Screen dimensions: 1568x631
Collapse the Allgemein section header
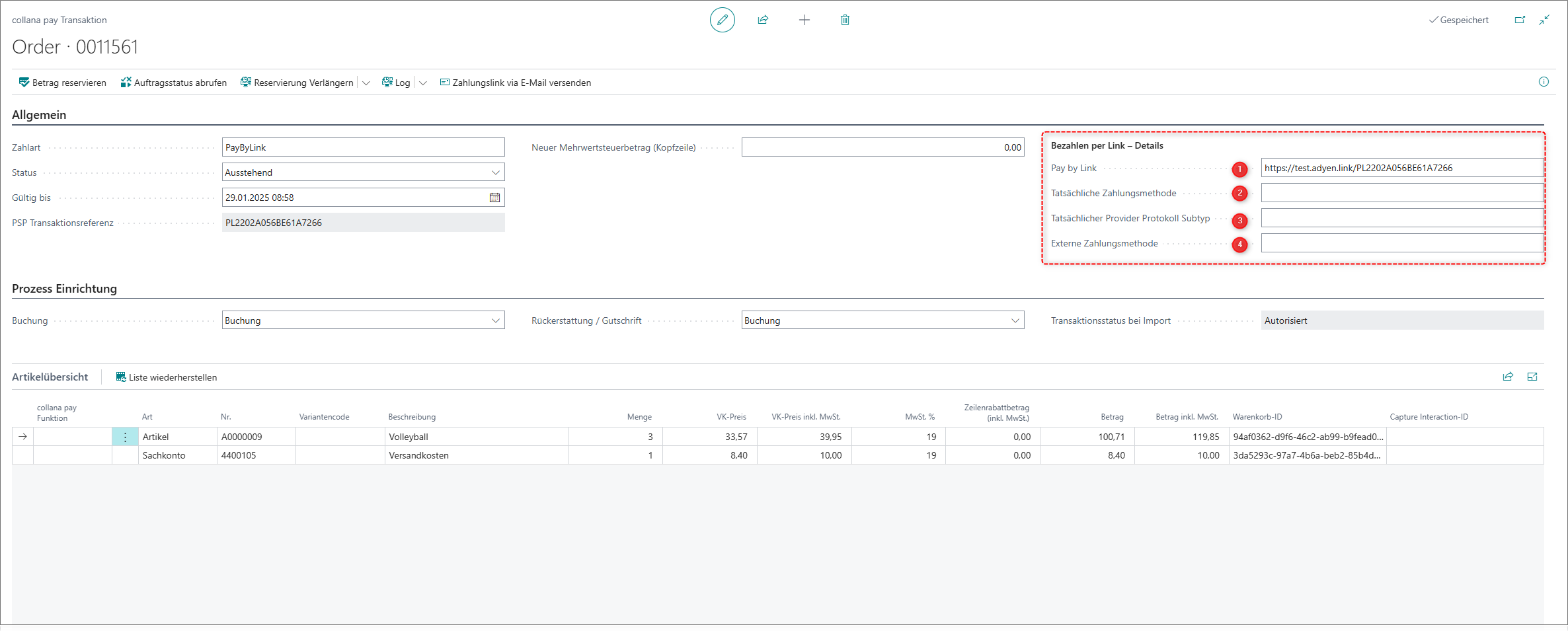point(39,115)
